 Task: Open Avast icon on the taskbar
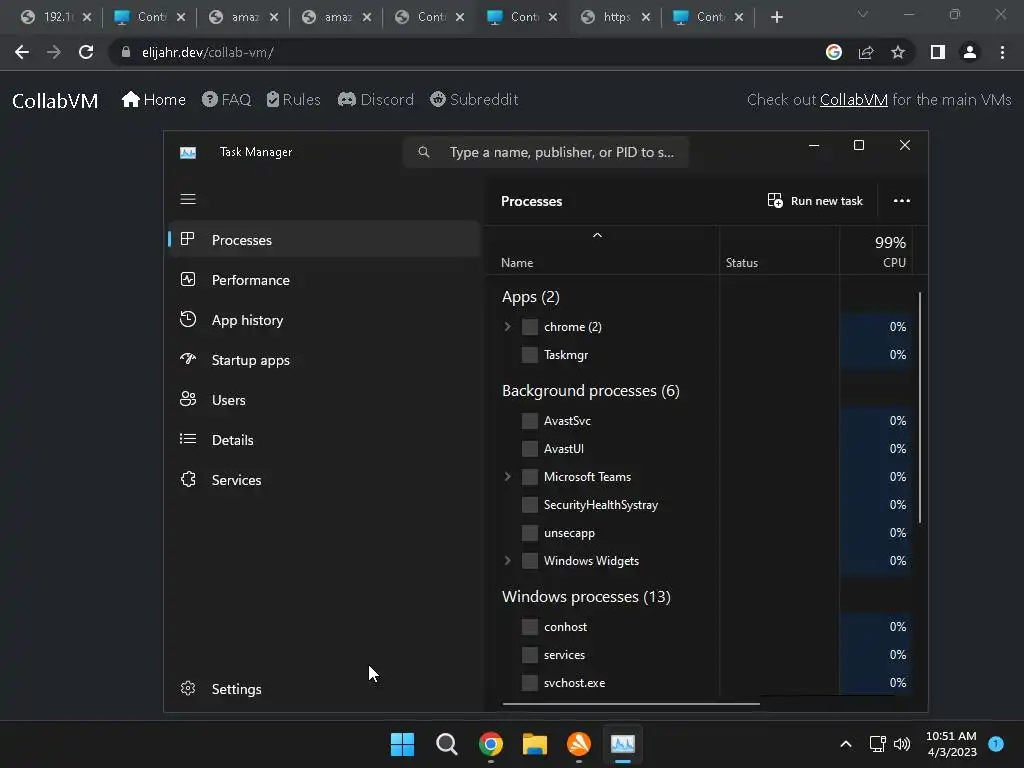coord(579,744)
